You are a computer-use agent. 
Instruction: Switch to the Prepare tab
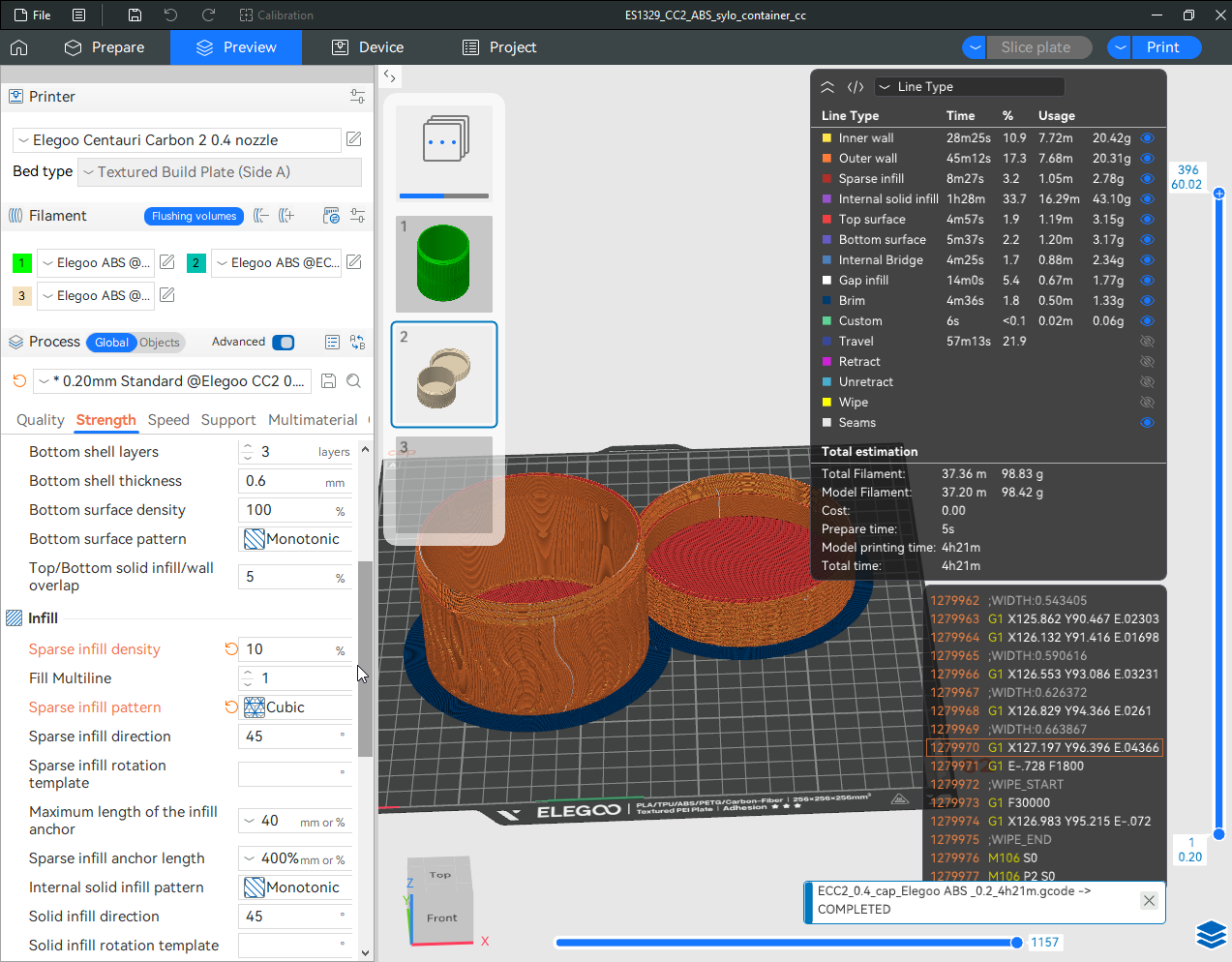coord(105,47)
